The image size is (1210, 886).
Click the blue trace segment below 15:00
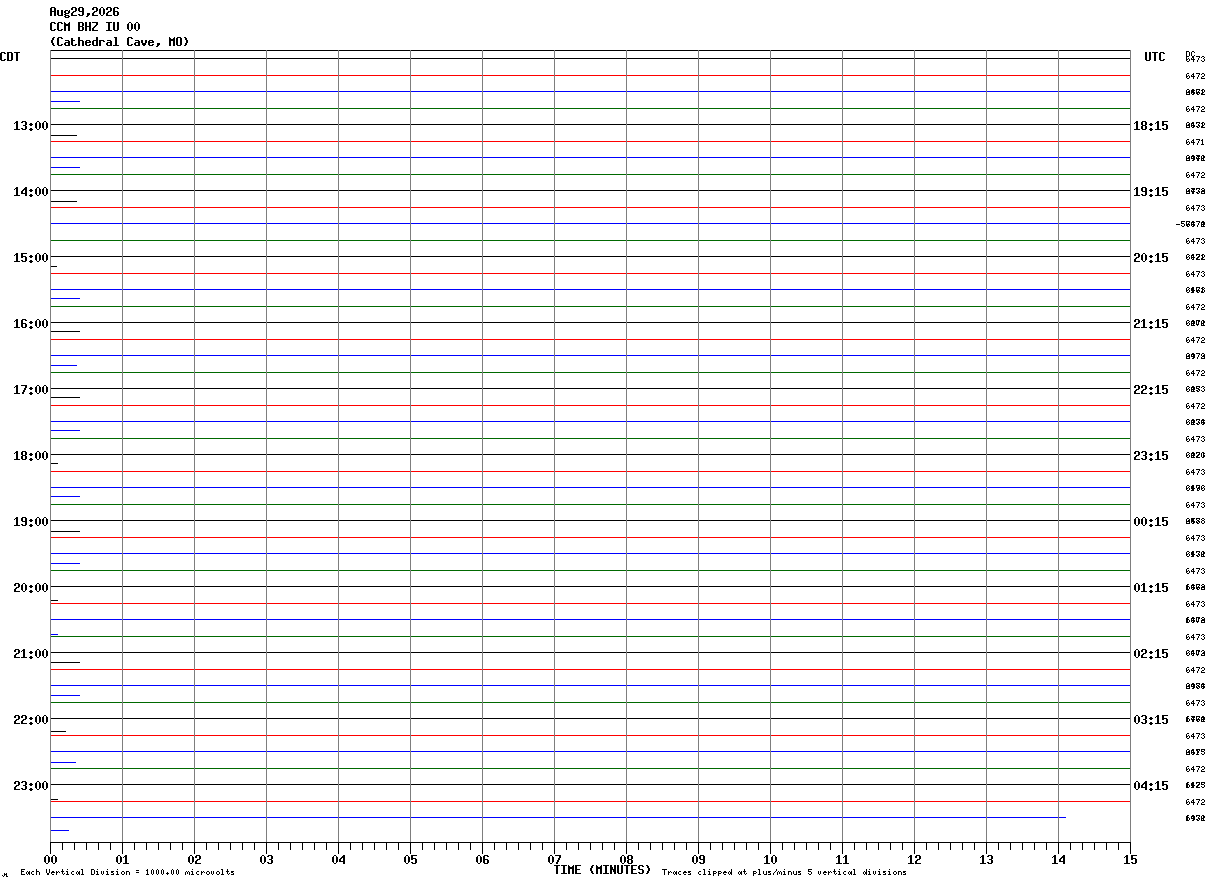click(x=65, y=298)
